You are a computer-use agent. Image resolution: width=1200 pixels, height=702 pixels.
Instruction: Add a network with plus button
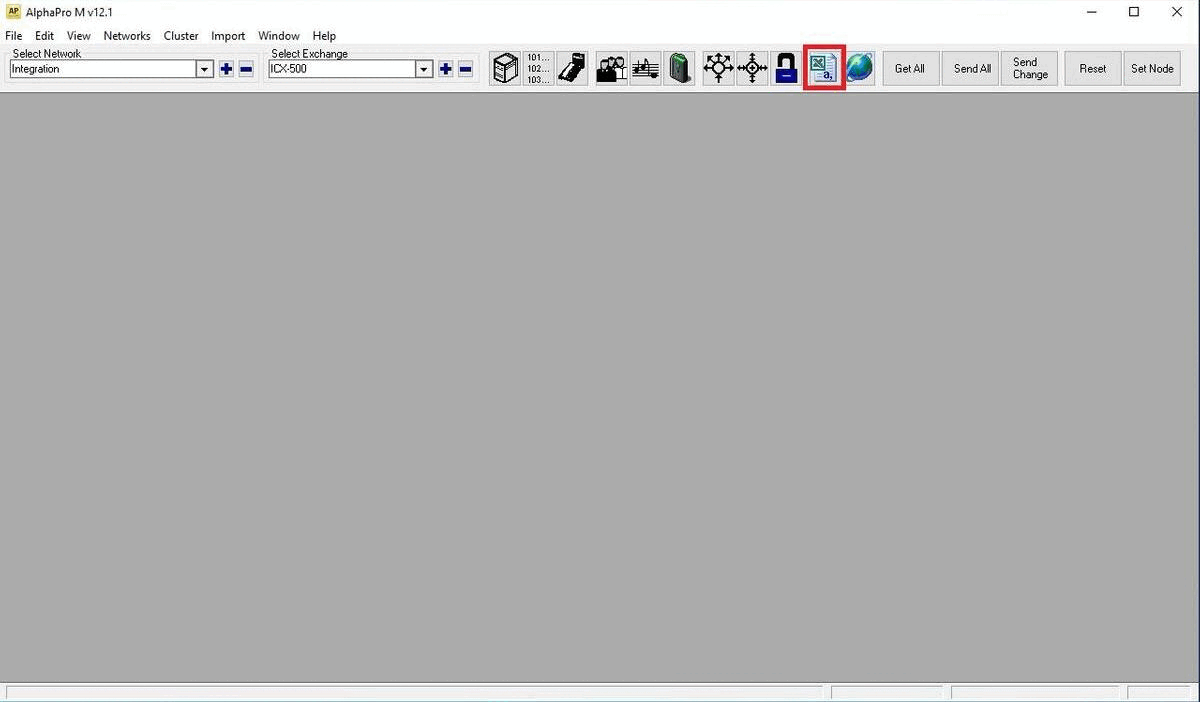[x=226, y=69]
